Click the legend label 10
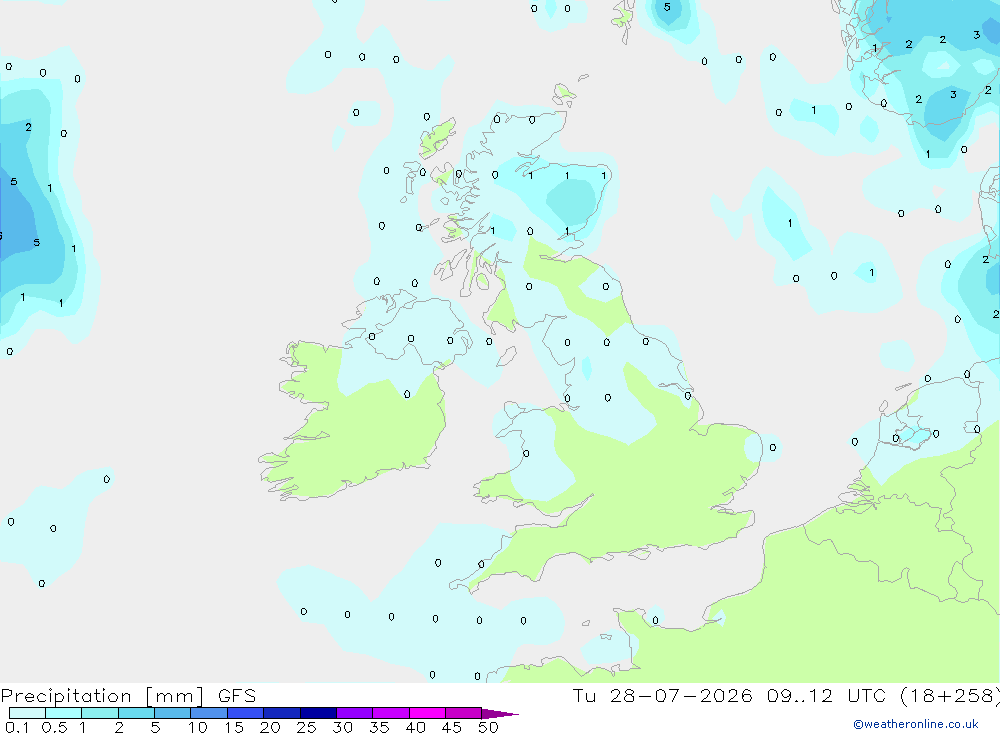Screen dimensions: 1000x733 coord(198,727)
